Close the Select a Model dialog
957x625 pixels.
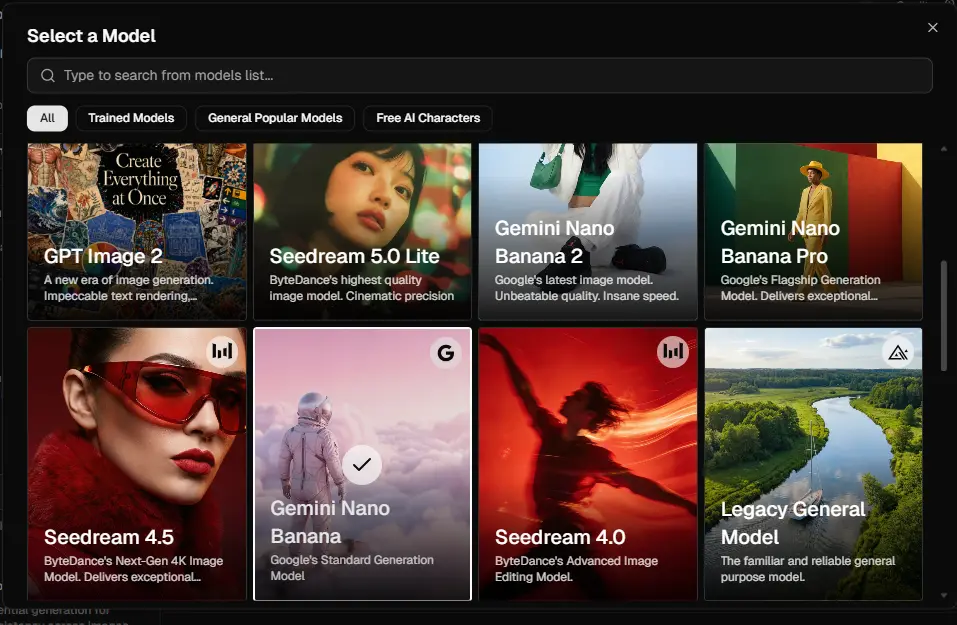(x=933, y=27)
